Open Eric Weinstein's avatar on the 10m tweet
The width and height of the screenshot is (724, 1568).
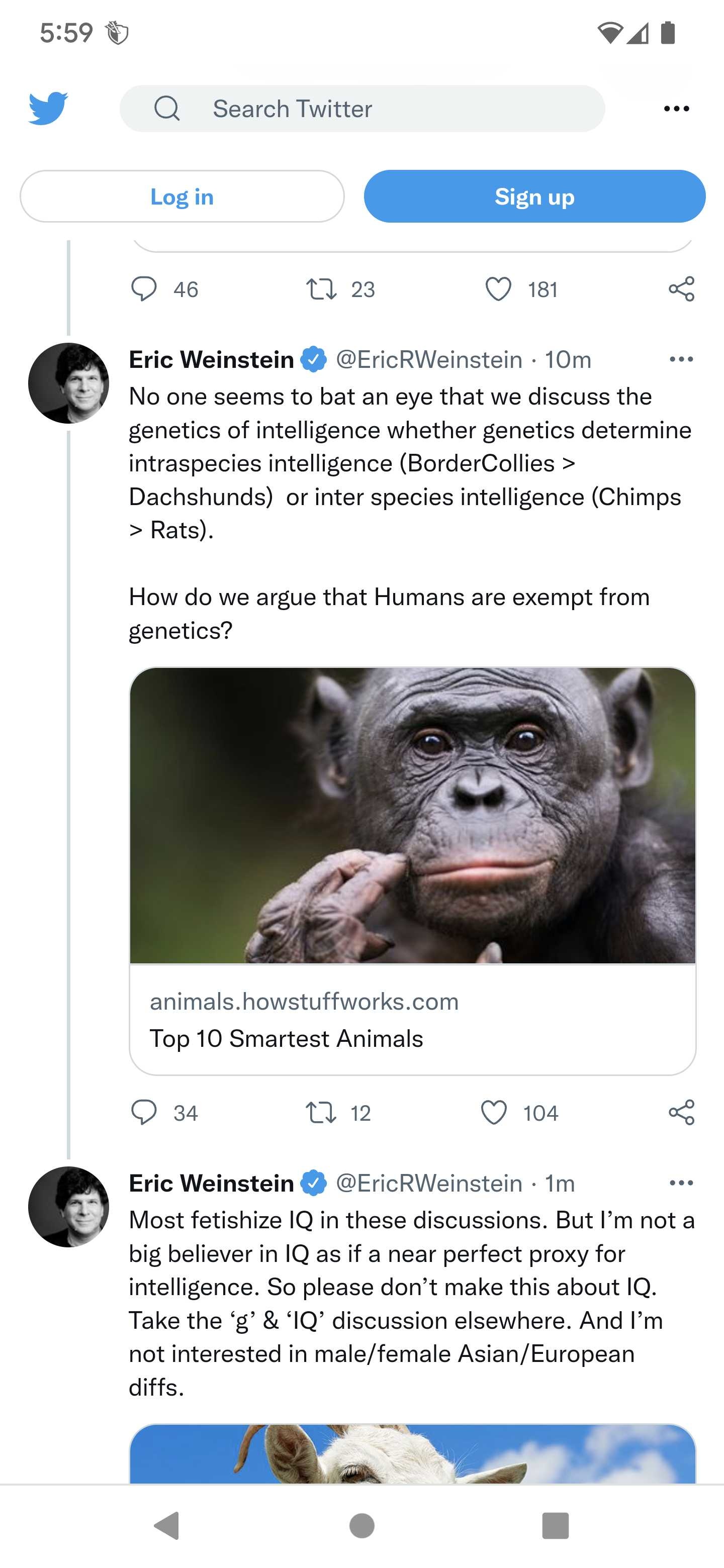click(x=69, y=383)
